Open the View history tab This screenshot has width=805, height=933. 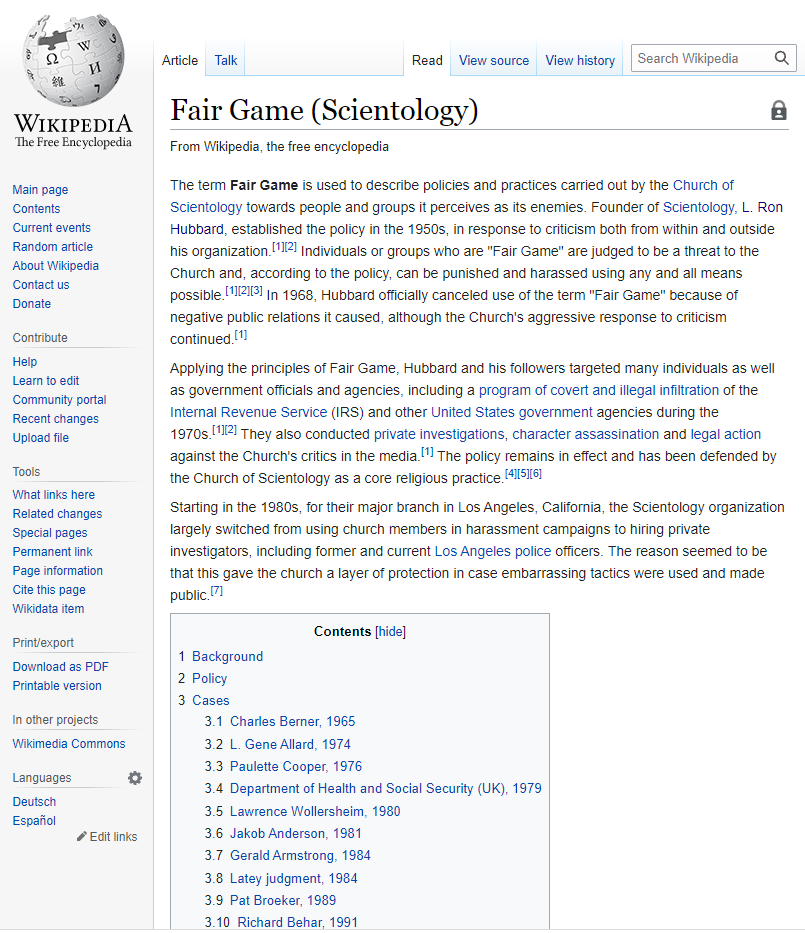(x=579, y=60)
